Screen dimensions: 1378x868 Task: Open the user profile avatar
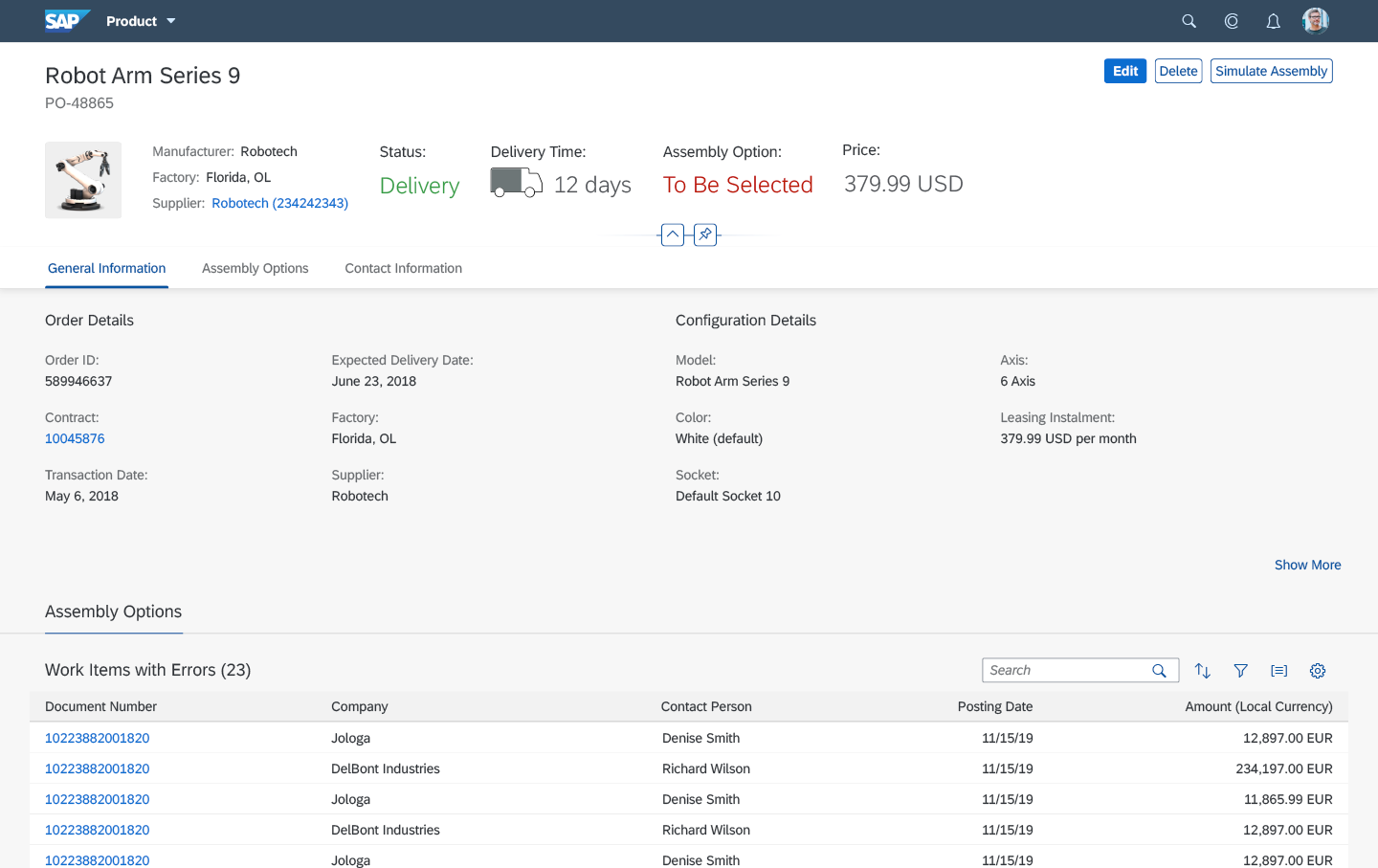1316,20
